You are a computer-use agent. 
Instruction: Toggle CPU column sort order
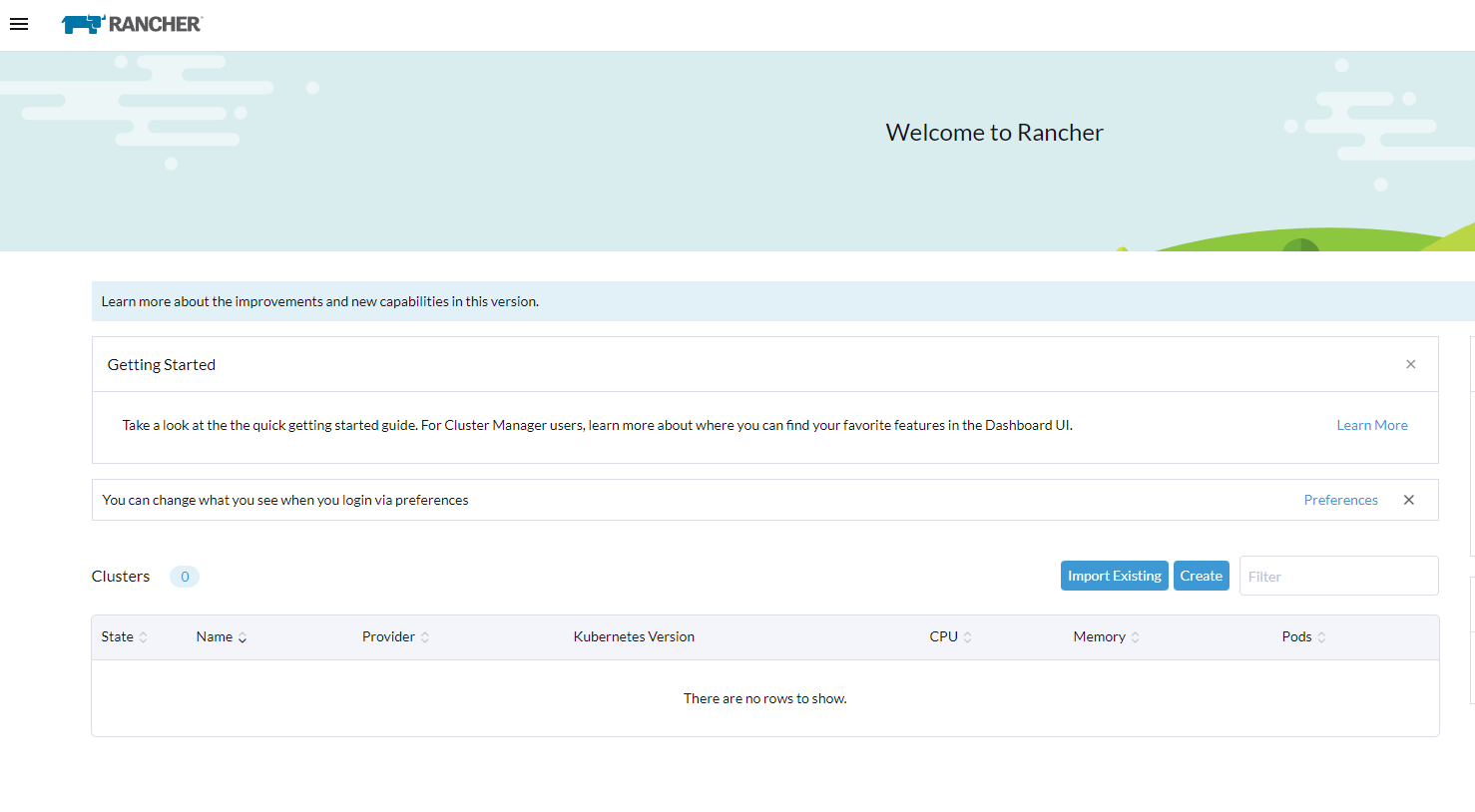966,636
